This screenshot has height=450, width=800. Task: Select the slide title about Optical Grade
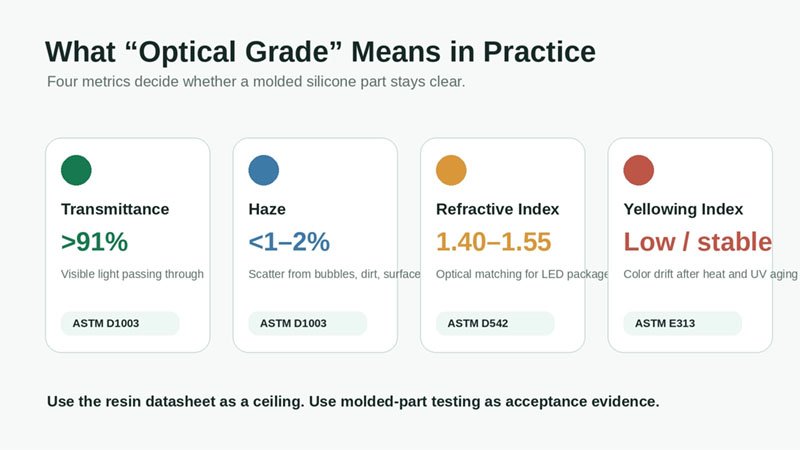pos(320,52)
